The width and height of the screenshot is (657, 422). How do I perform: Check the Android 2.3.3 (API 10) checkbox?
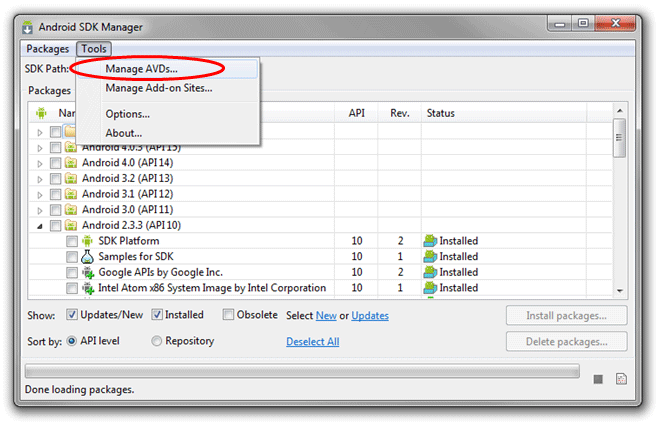[55, 226]
